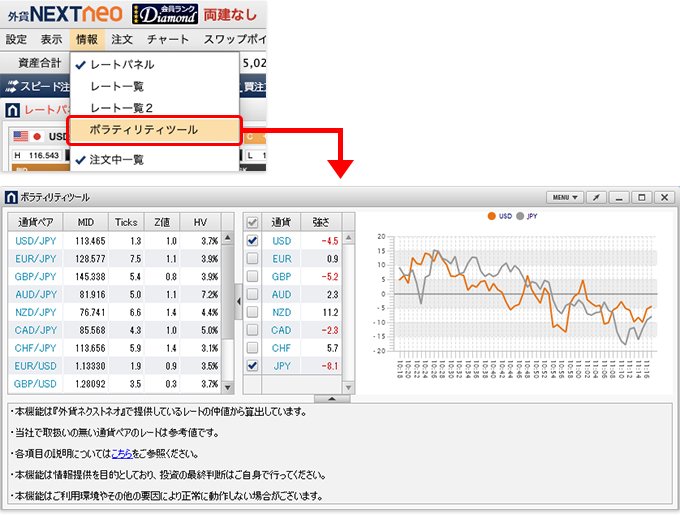Image resolution: width=680 pixels, height=516 pixels.
Task: Click the Diamond member rank badge
Action: tap(167, 14)
